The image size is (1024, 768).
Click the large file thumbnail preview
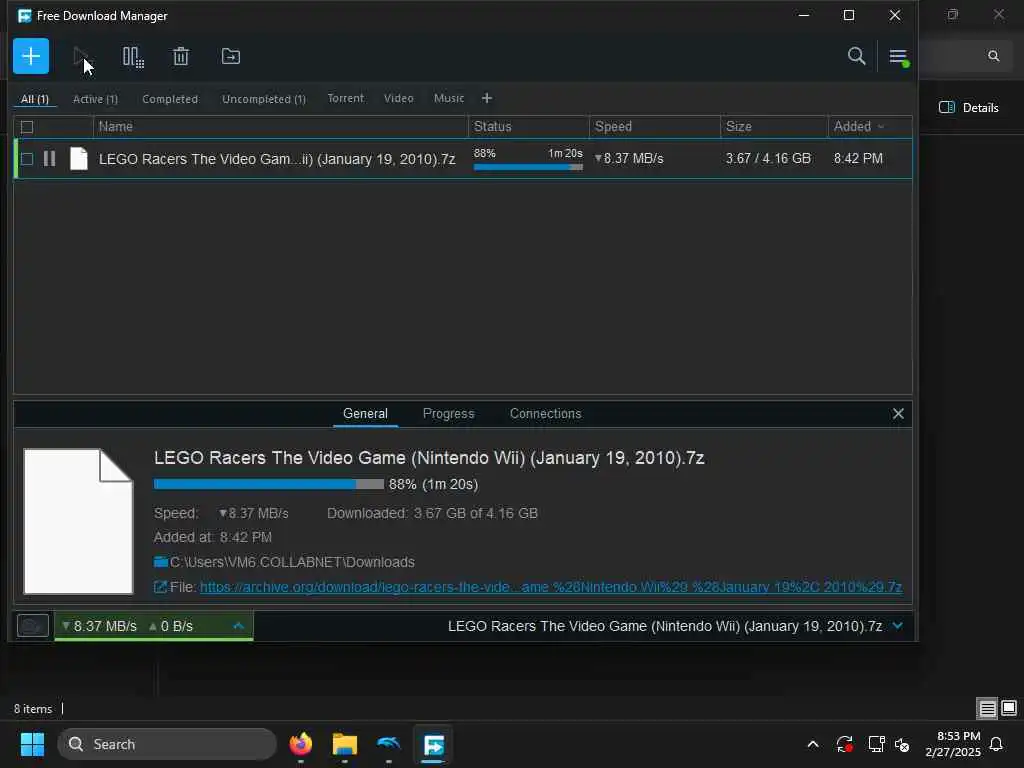click(x=78, y=521)
